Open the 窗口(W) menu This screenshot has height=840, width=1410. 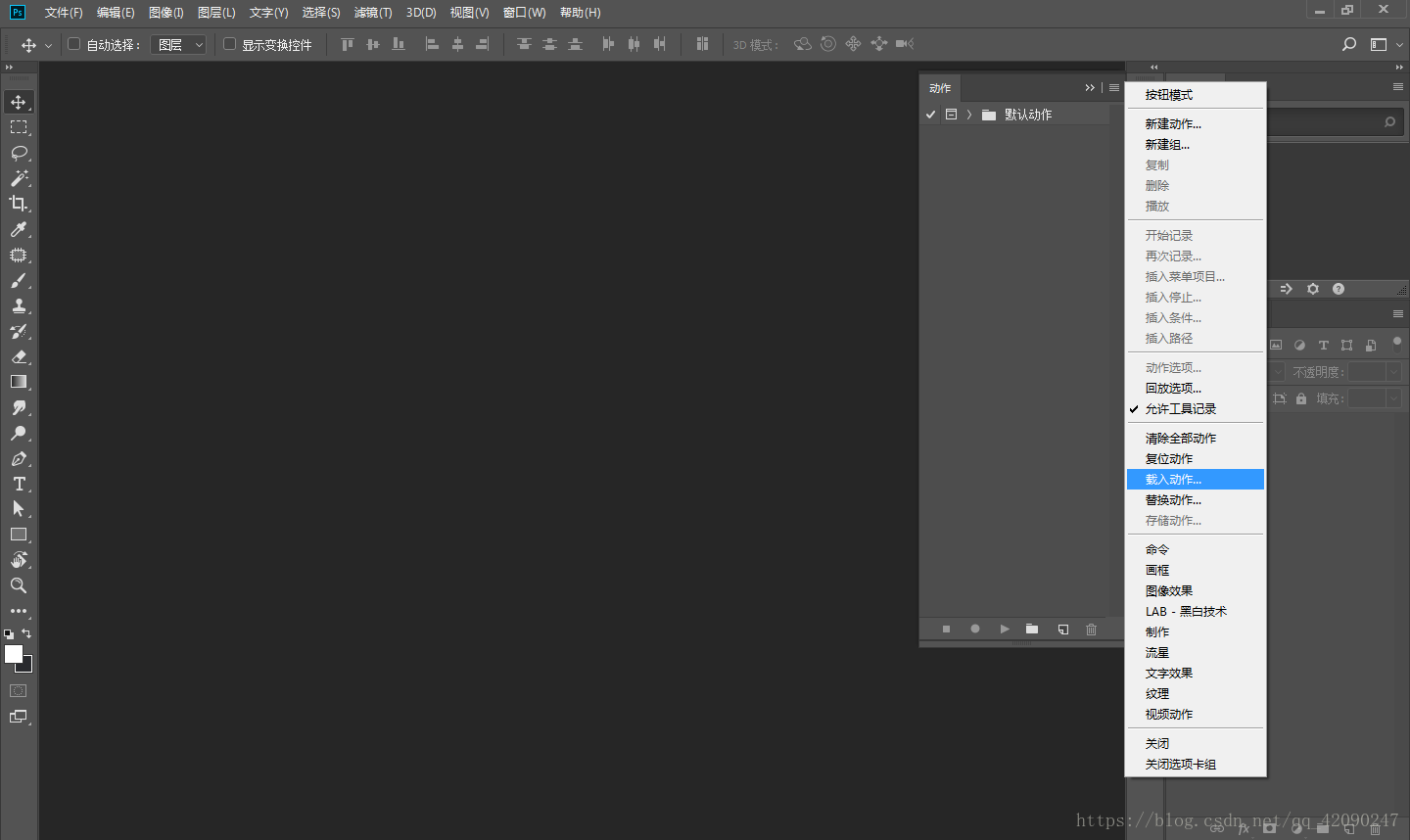[524, 13]
